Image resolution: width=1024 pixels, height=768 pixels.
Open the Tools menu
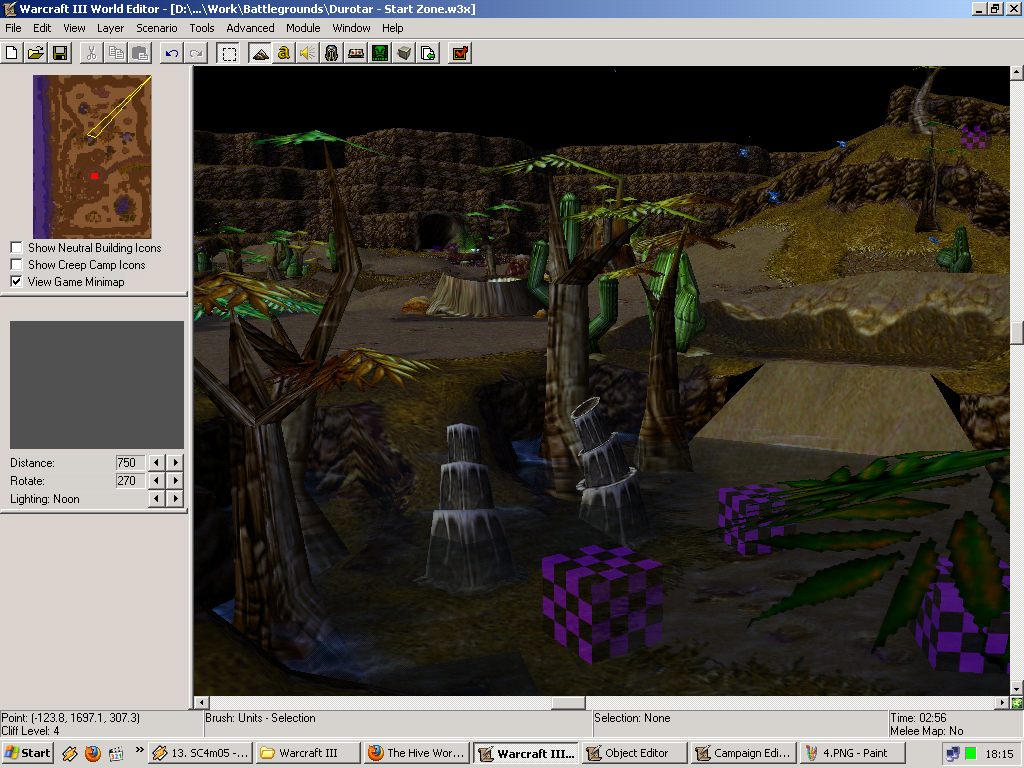(202, 28)
